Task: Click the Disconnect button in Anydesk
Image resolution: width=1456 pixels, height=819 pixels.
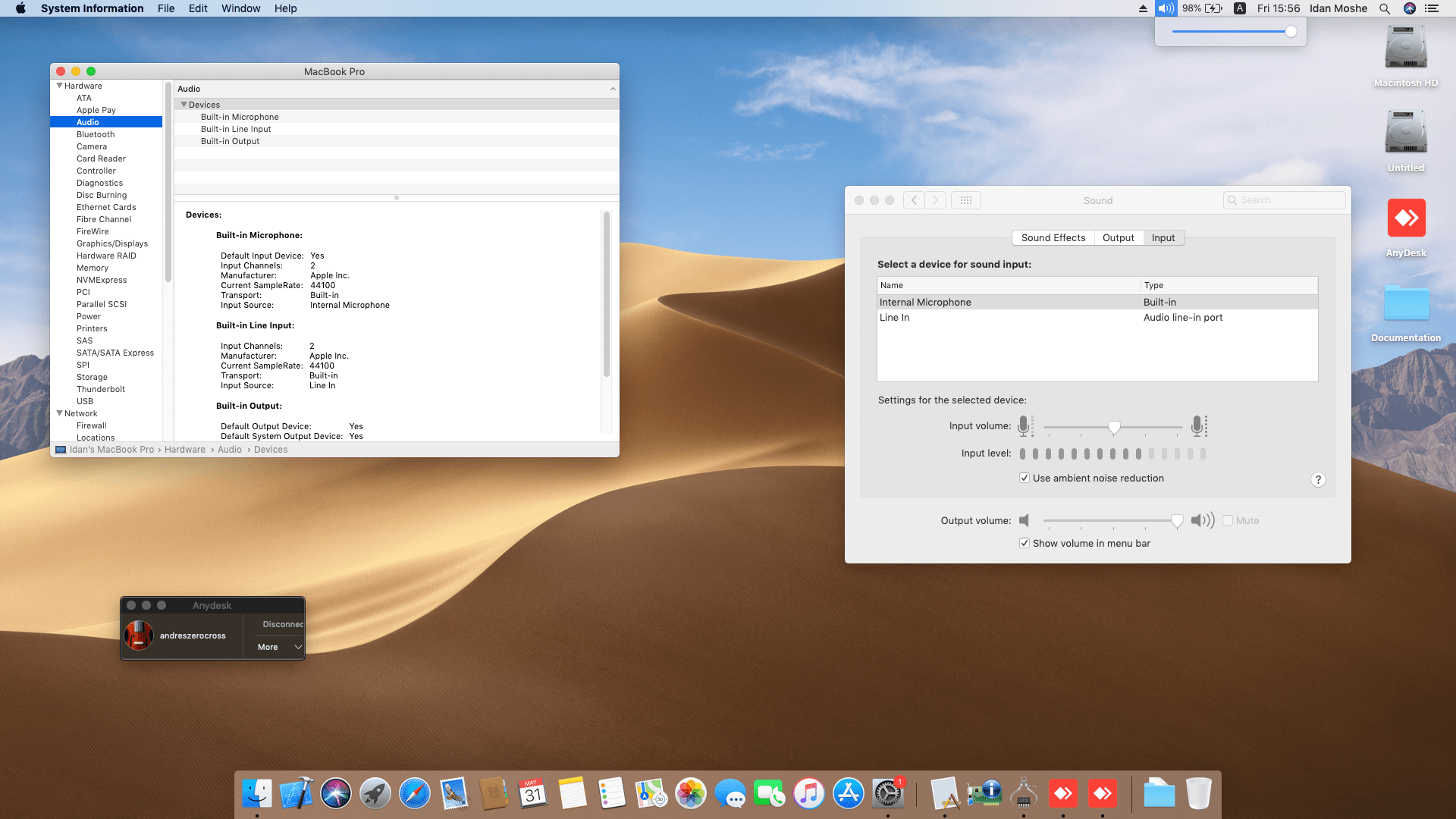Action: click(282, 624)
